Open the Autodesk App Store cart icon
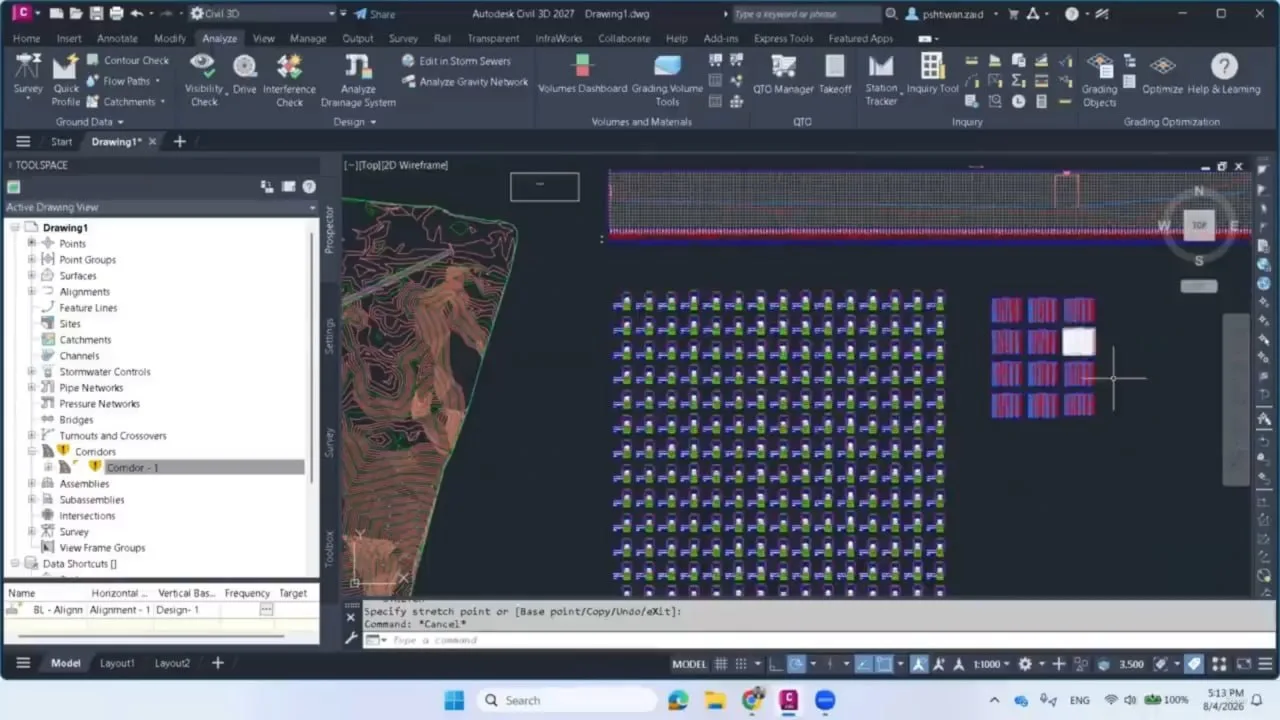The height and width of the screenshot is (720, 1280). point(1013,14)
